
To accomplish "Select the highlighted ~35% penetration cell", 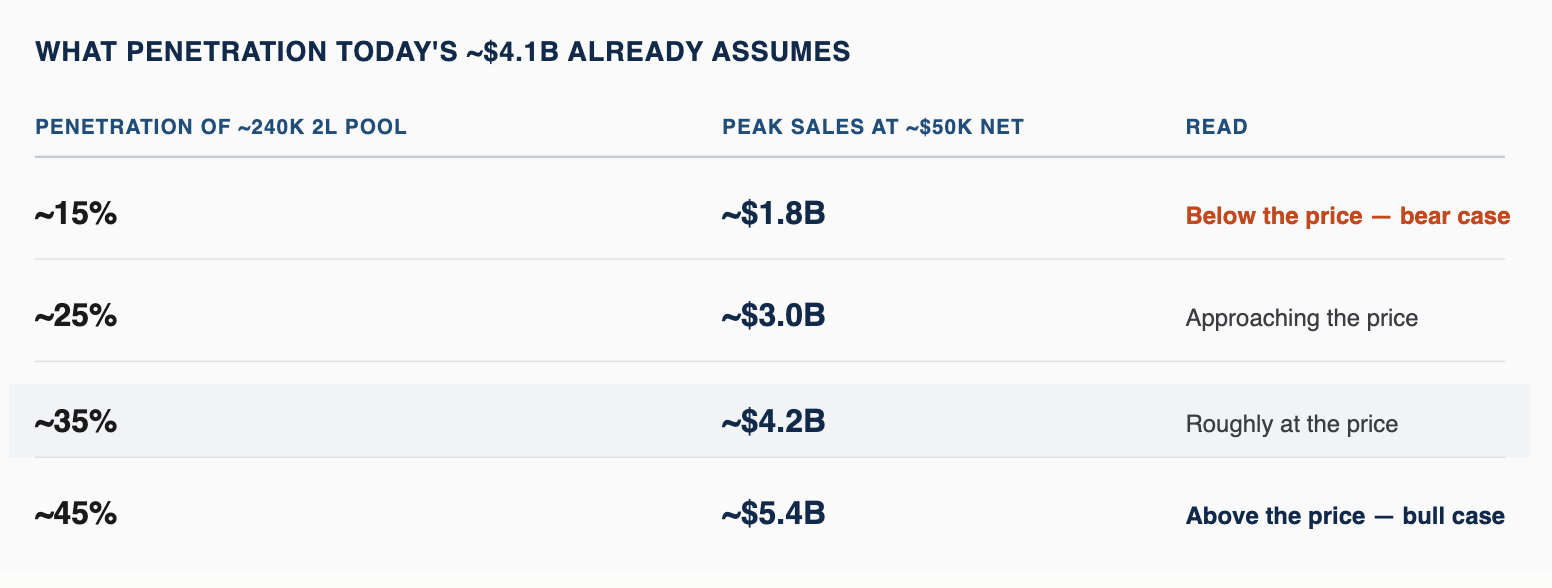I will tap(76, 422).
